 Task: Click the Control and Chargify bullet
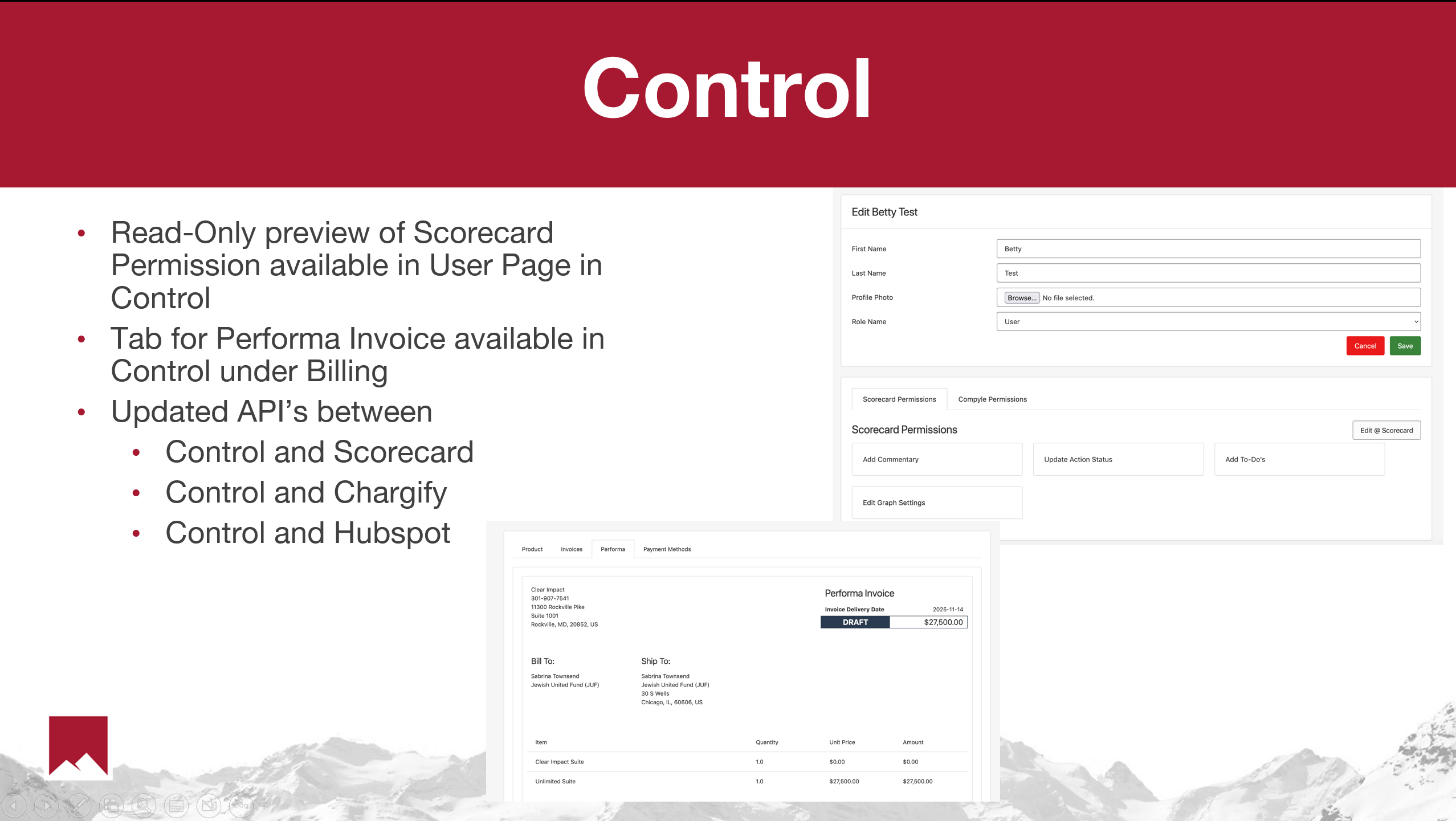click(306, 493)
